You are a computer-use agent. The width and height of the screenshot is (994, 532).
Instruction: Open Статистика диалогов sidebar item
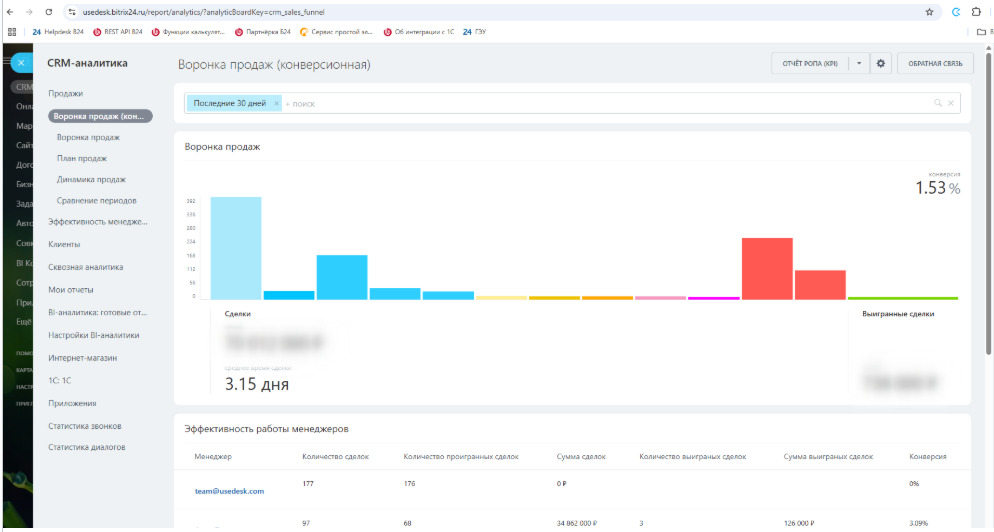coord(87,447)
